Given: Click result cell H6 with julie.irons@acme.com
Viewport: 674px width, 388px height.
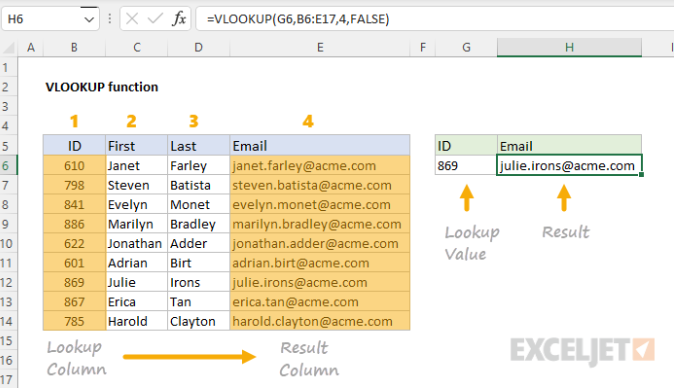Looking at the screenshot, I should pyautogui.click(x=570, y=165).
